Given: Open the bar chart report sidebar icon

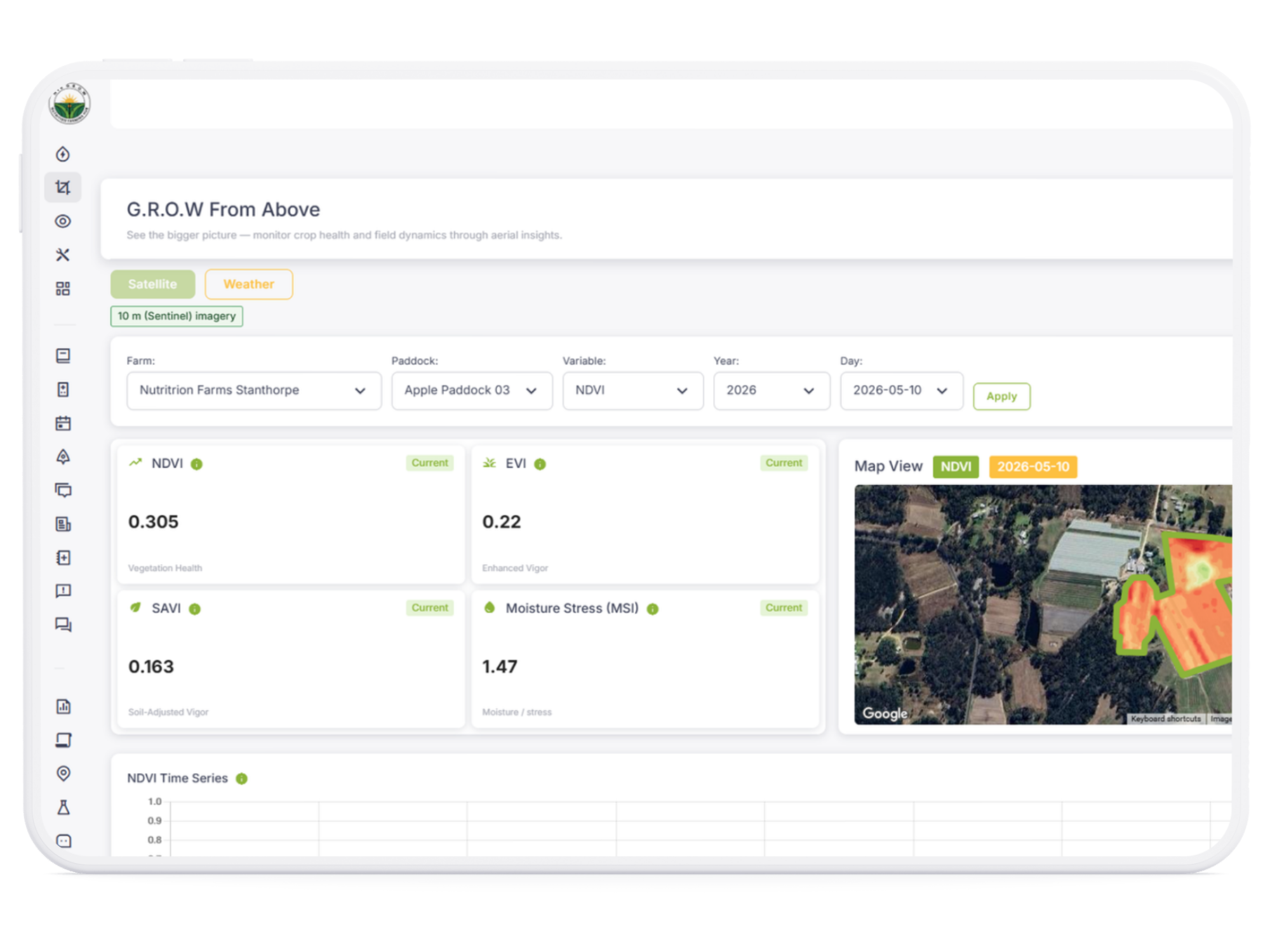Looking at the screenshot, I should pos(63,706).
